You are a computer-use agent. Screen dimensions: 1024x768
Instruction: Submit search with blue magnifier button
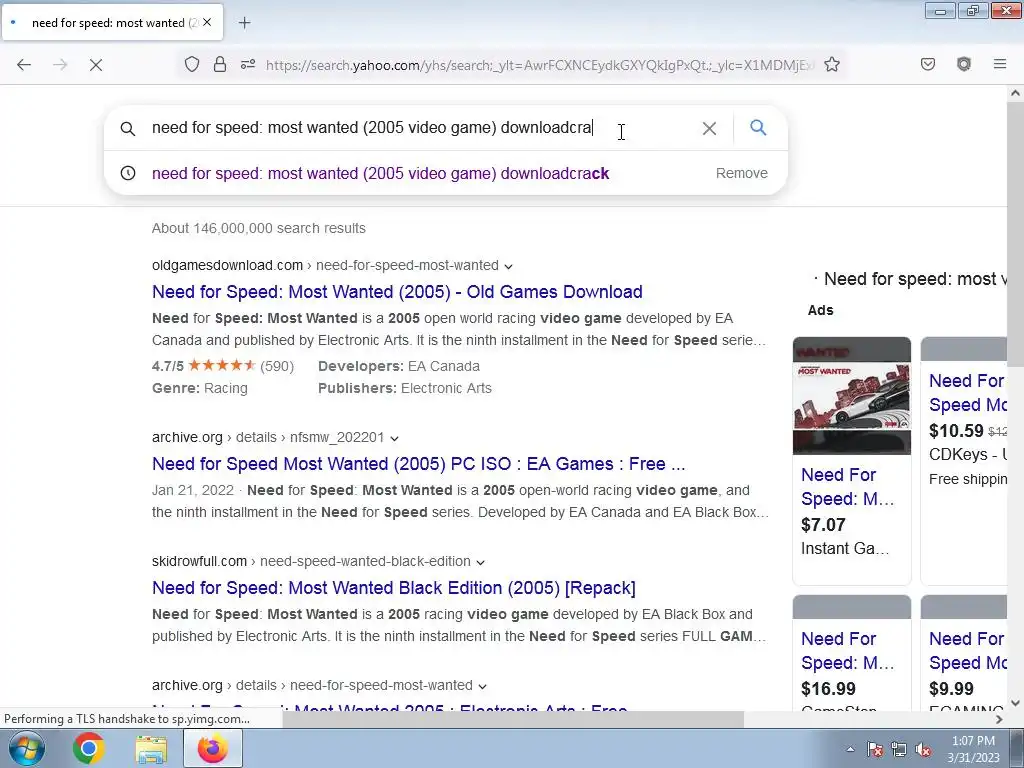[x=758, y=127]
